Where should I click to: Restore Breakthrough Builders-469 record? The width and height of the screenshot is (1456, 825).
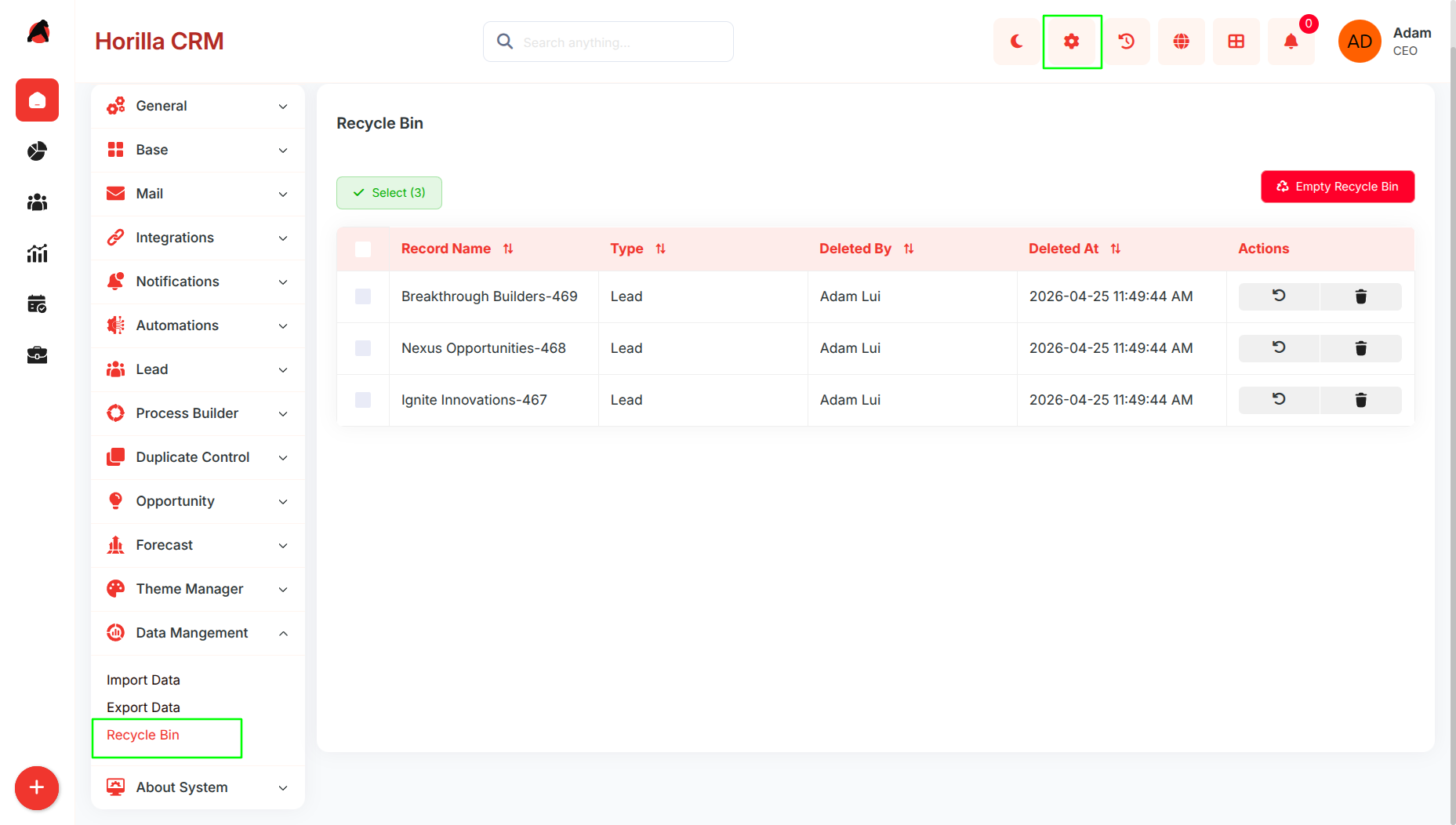[1279, 296]
